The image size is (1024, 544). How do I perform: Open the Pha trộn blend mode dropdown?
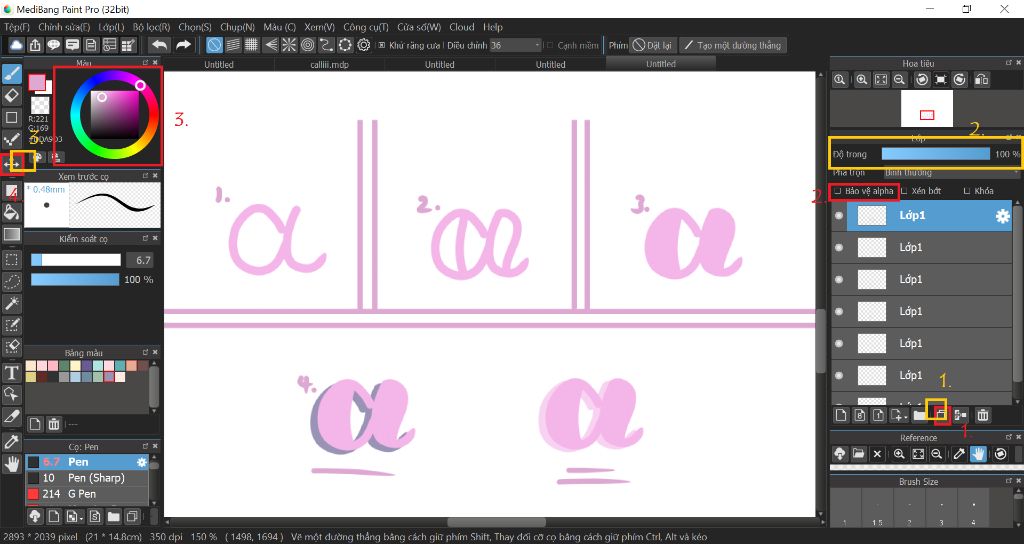(951, 172)
